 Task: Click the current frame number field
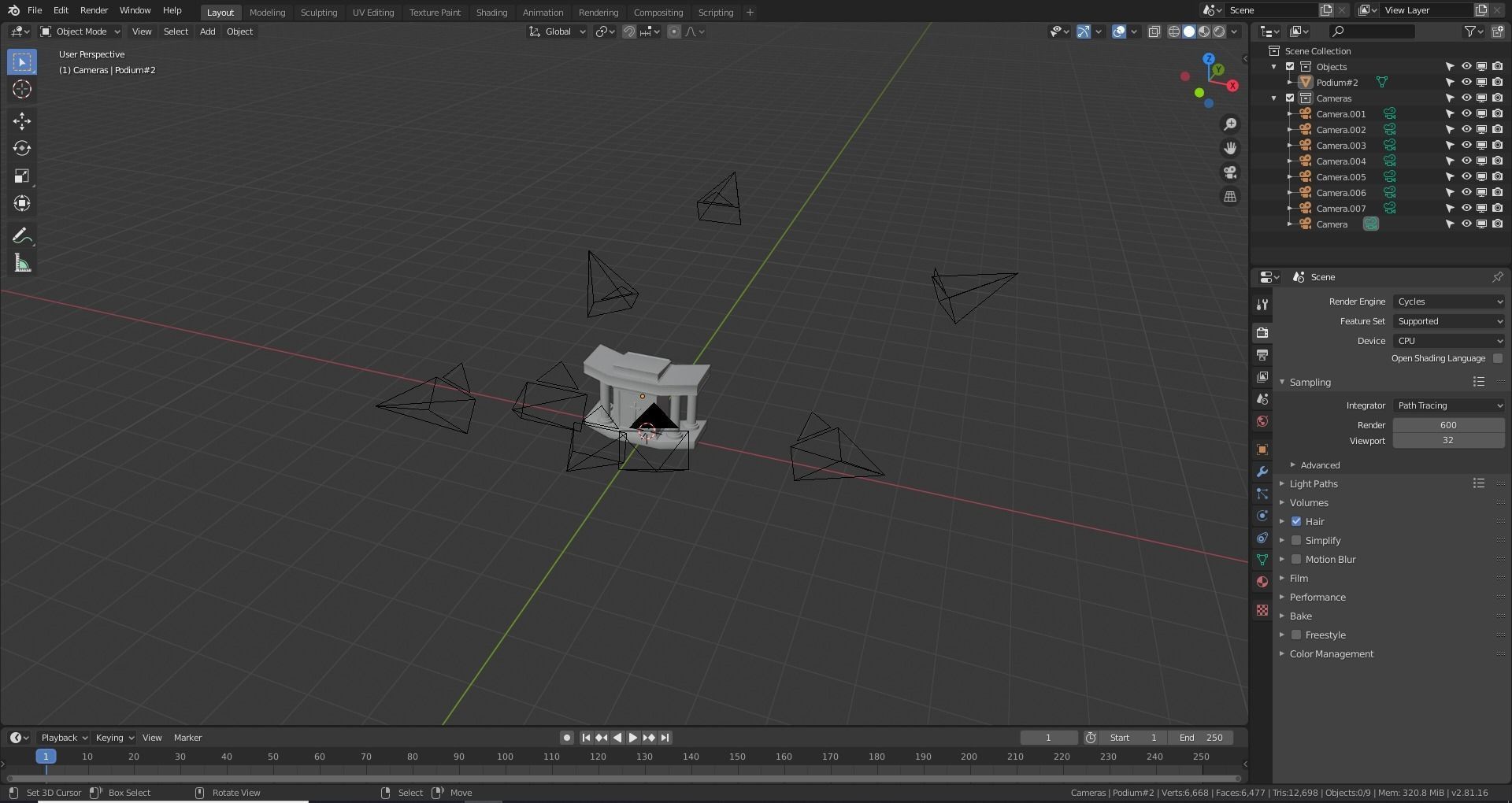click(1049, 738)
